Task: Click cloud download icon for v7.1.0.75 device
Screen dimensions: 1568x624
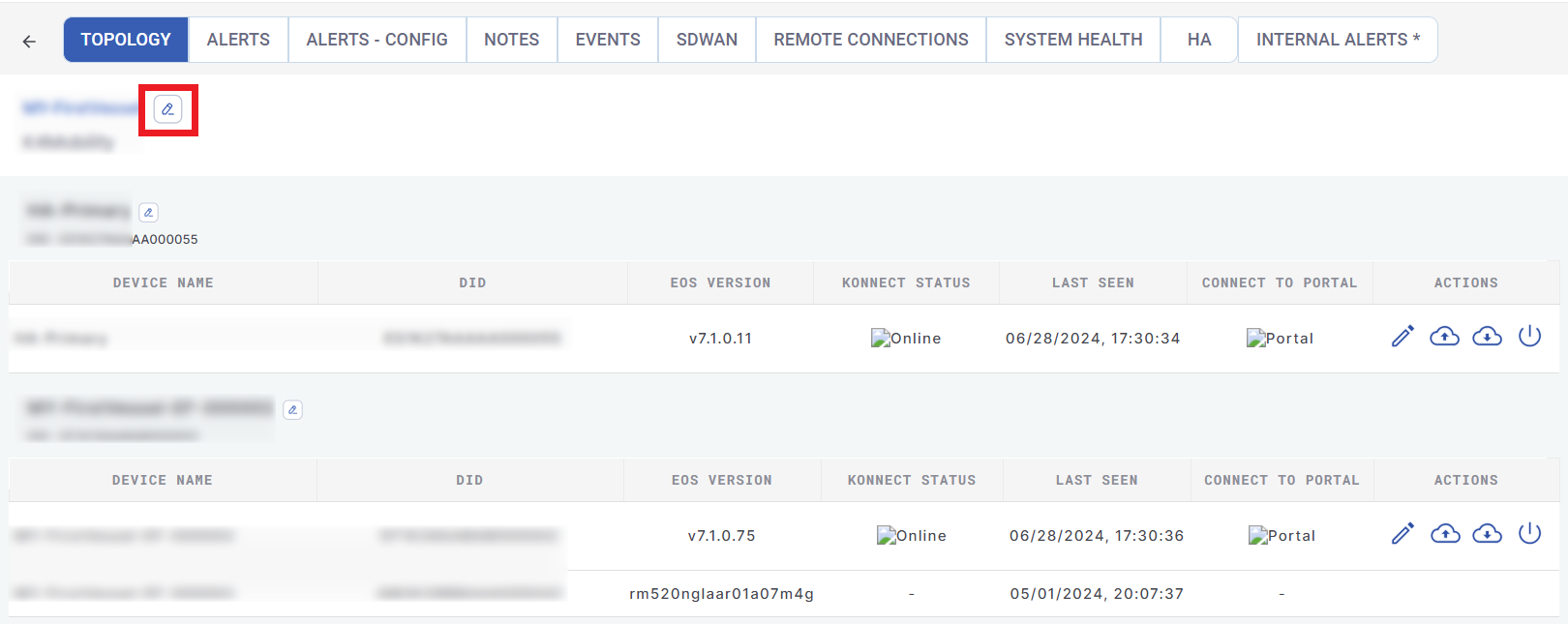Action: pos(1487,534)
